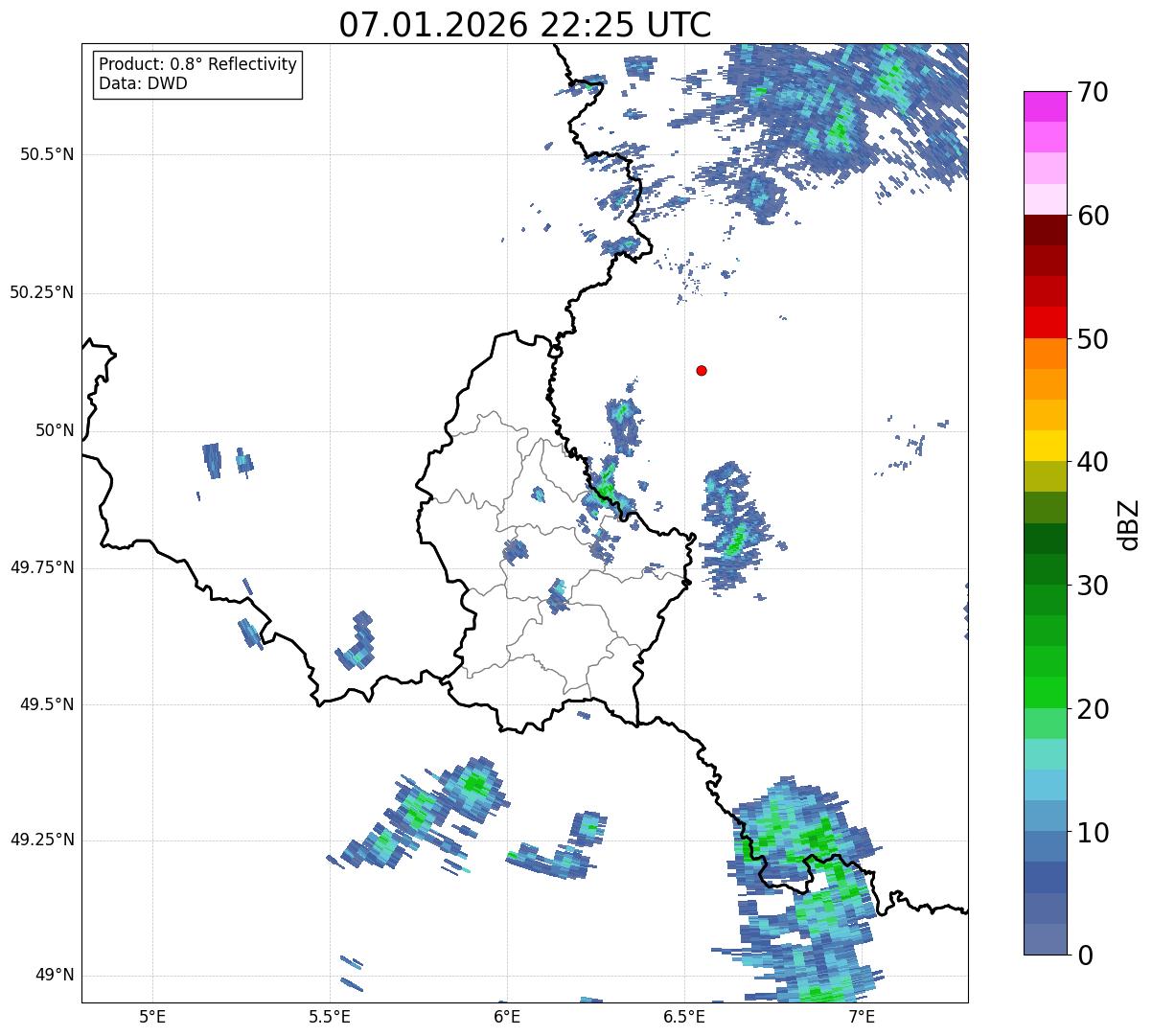Click the title "07.01.2026 22:25 UTC"
This screenshot has width=1152, height=1036.
(525, 24)
